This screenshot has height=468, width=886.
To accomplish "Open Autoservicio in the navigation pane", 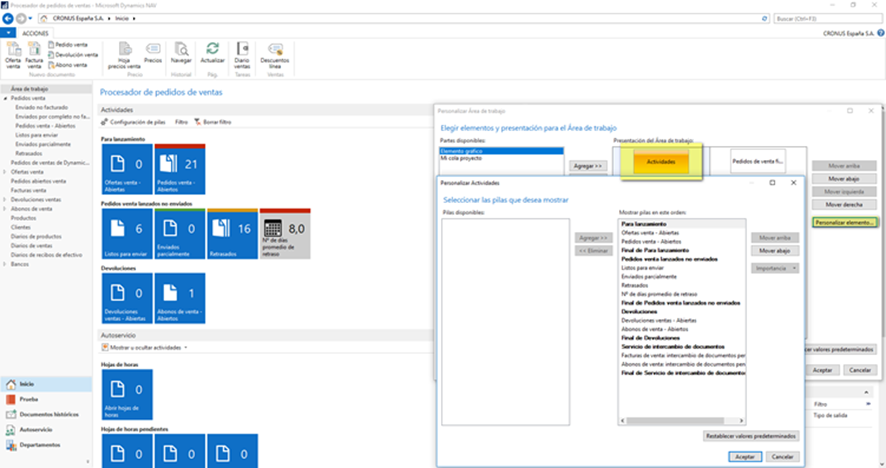I will (x=46, y=430).
